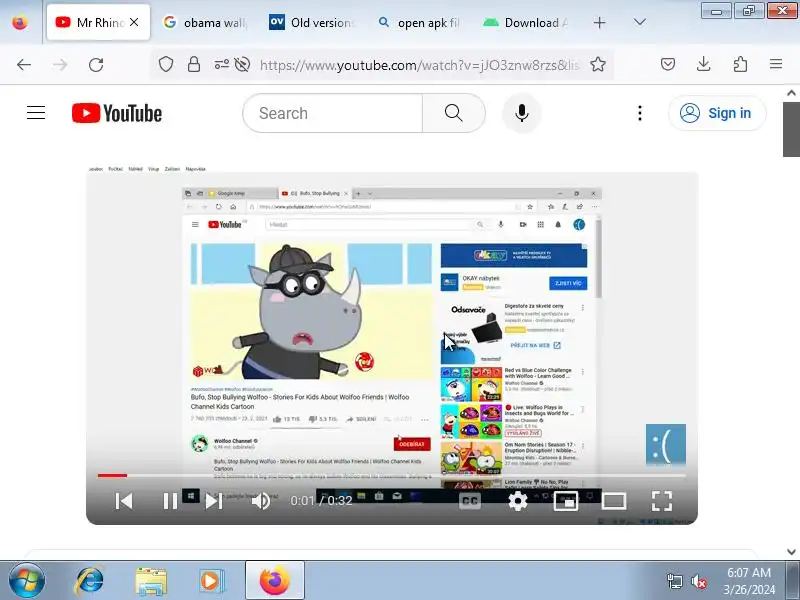This screenshot has height=600, width=800.
Task: Click the Firefox View icon
Action: tap(20, 22)
